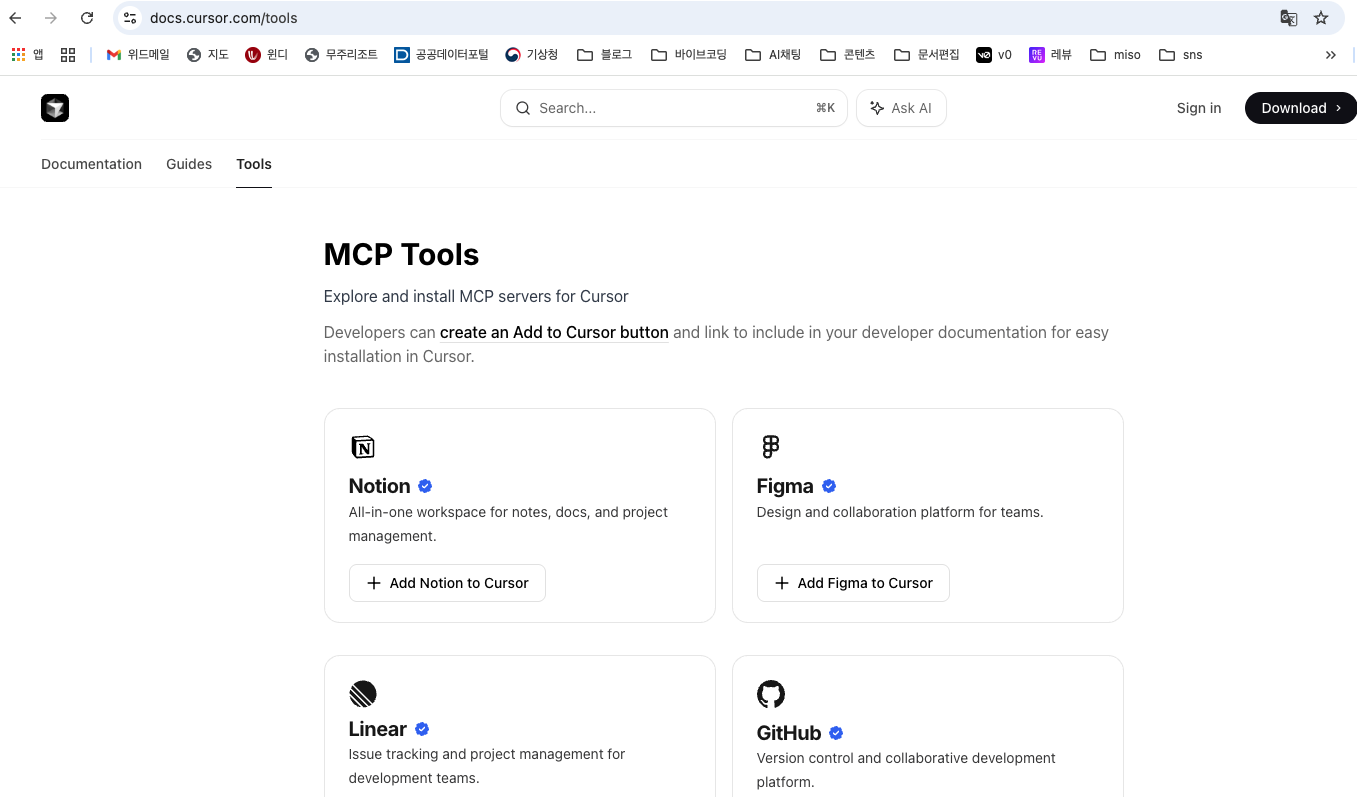Open site information icon in address bar

coord(130,18)
